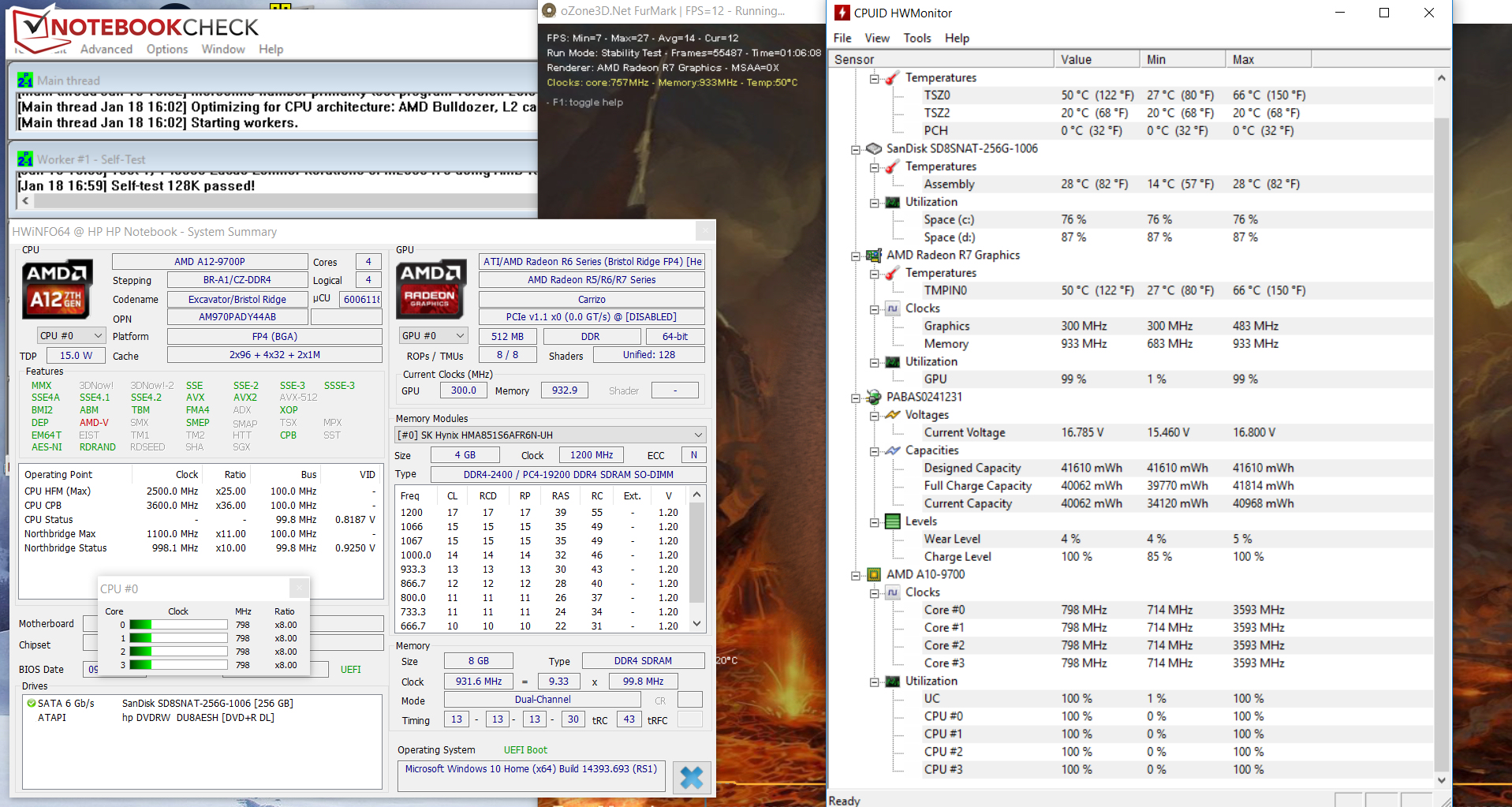Click the CPUID HWMonitor title bar icon
The height and width of the screenshot is (807, 1512).
(x=842, y=13)
